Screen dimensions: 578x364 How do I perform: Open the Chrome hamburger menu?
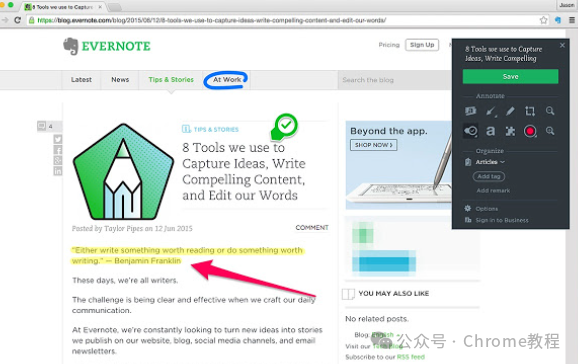[x=572, y=20]
